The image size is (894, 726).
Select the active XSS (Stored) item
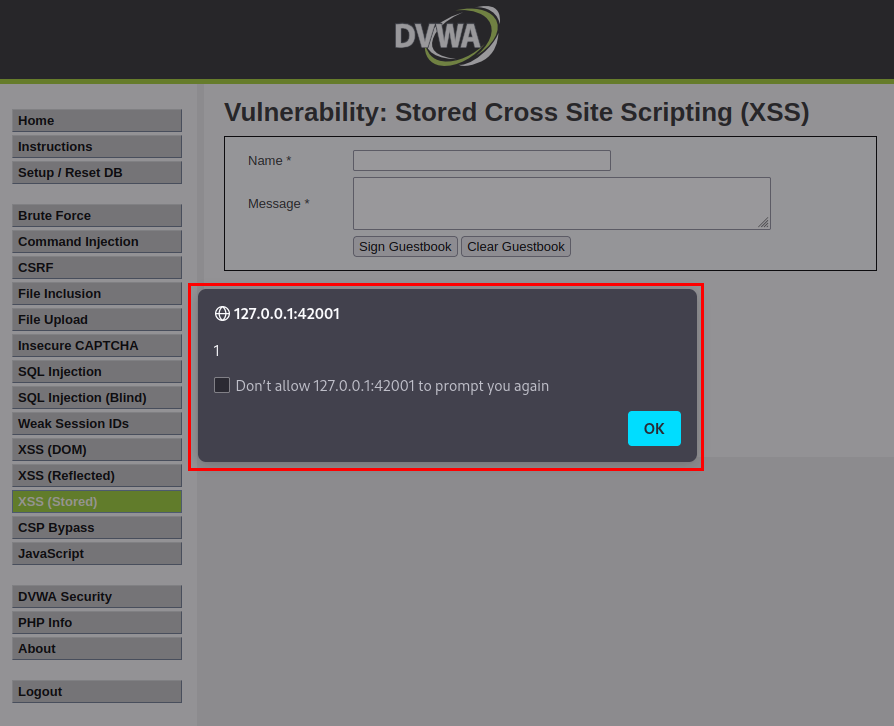coord(97,502)
